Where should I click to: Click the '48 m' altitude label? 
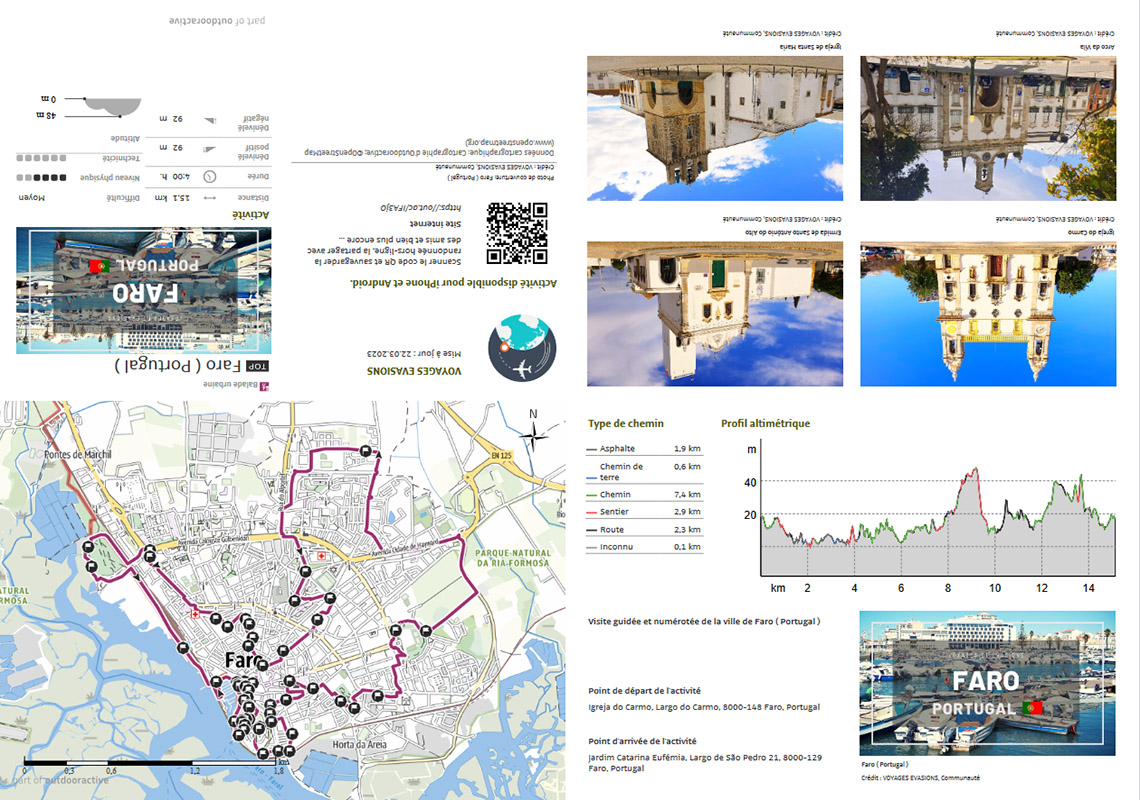pos(46,116)
